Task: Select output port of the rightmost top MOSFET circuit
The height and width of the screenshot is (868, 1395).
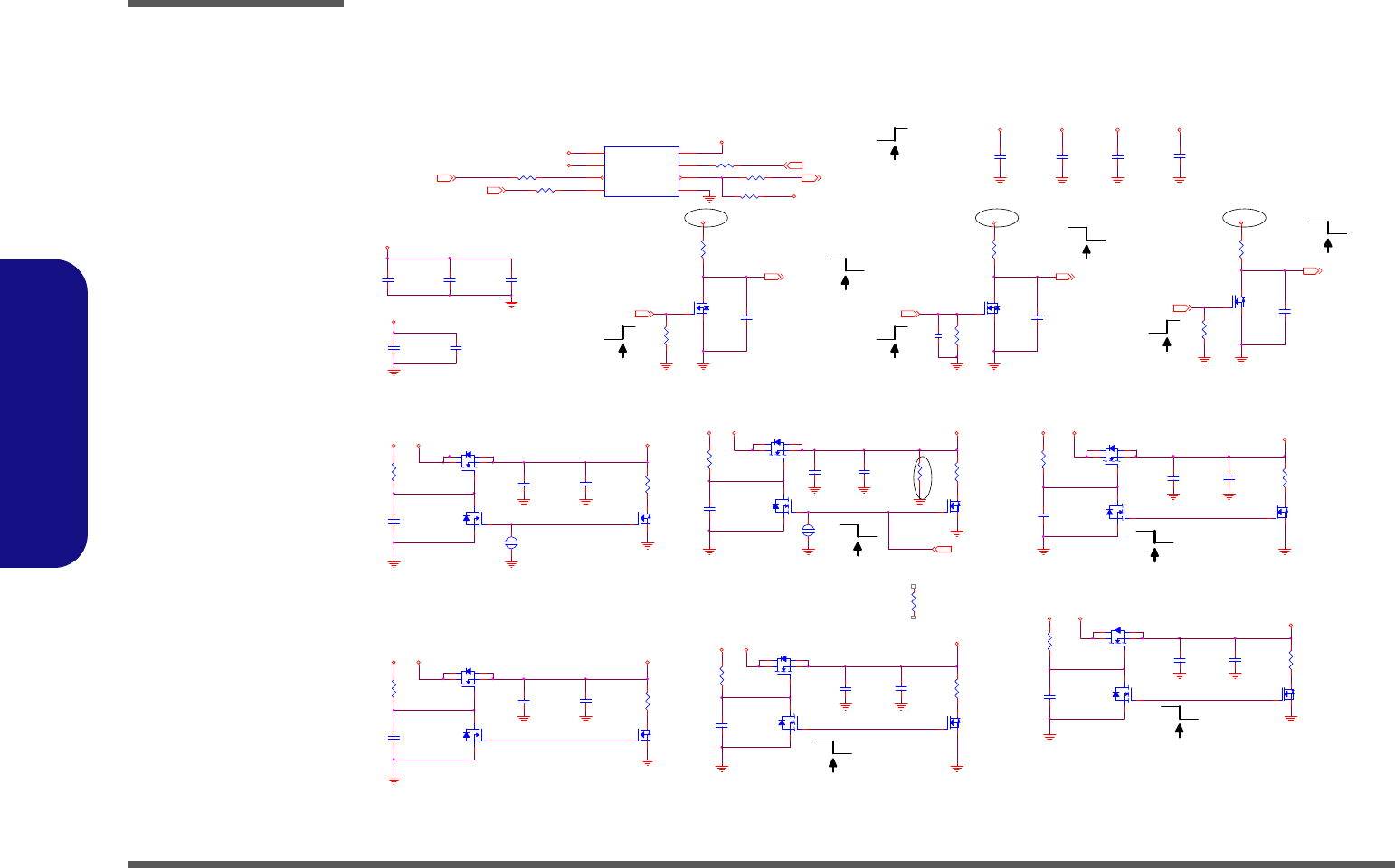Action: coord(1311,270)
